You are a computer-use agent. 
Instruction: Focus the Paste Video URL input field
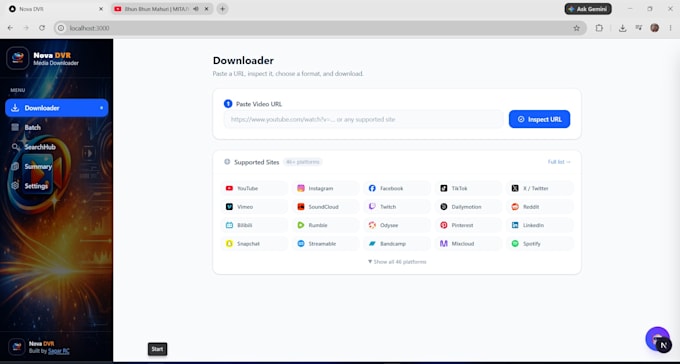[x=363, y=119]
